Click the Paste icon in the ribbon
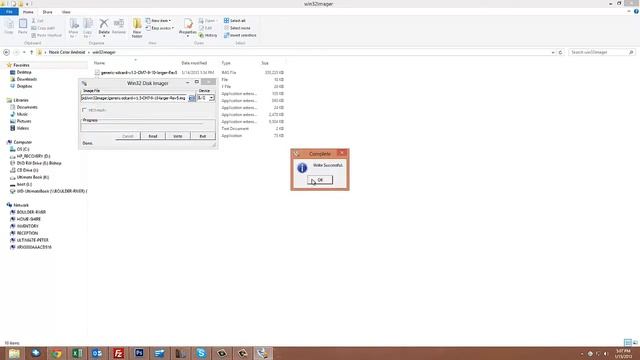Screen dimensions: 640x360 coord(23,27)
